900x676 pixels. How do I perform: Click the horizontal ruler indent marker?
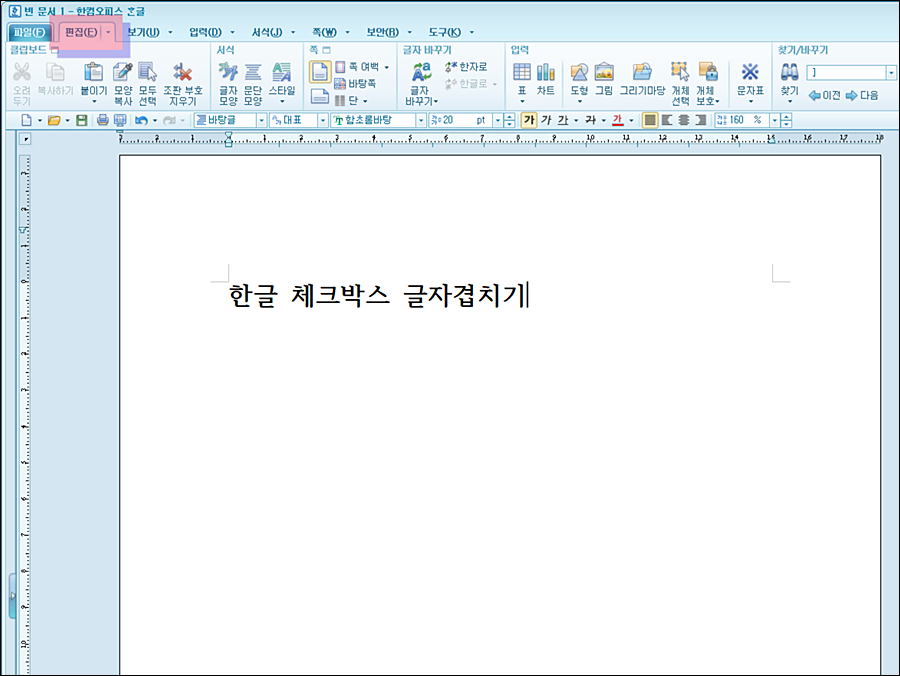pyautogui.click(x=228, y=139)
